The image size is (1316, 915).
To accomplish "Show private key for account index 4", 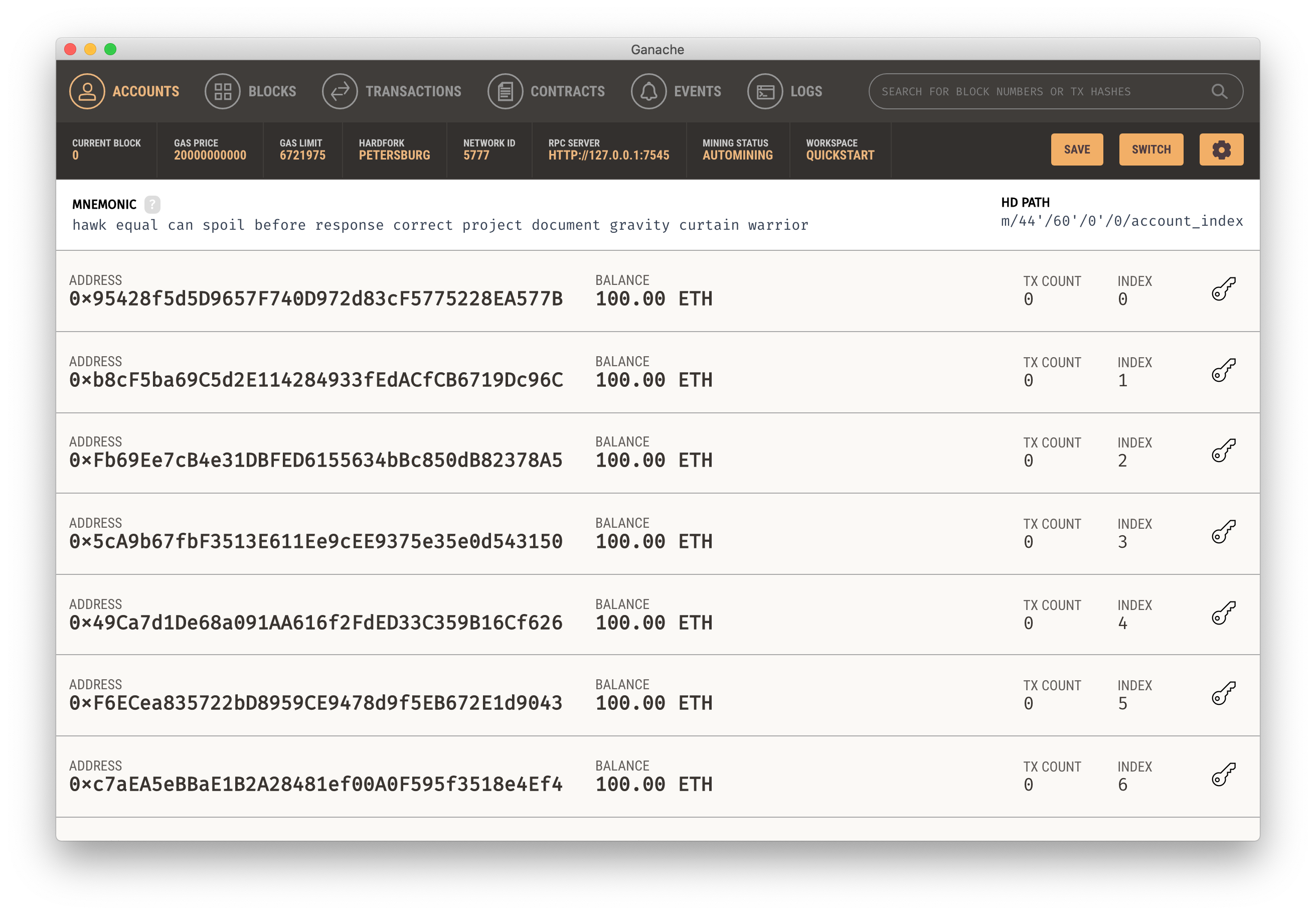I will 1223,614.
